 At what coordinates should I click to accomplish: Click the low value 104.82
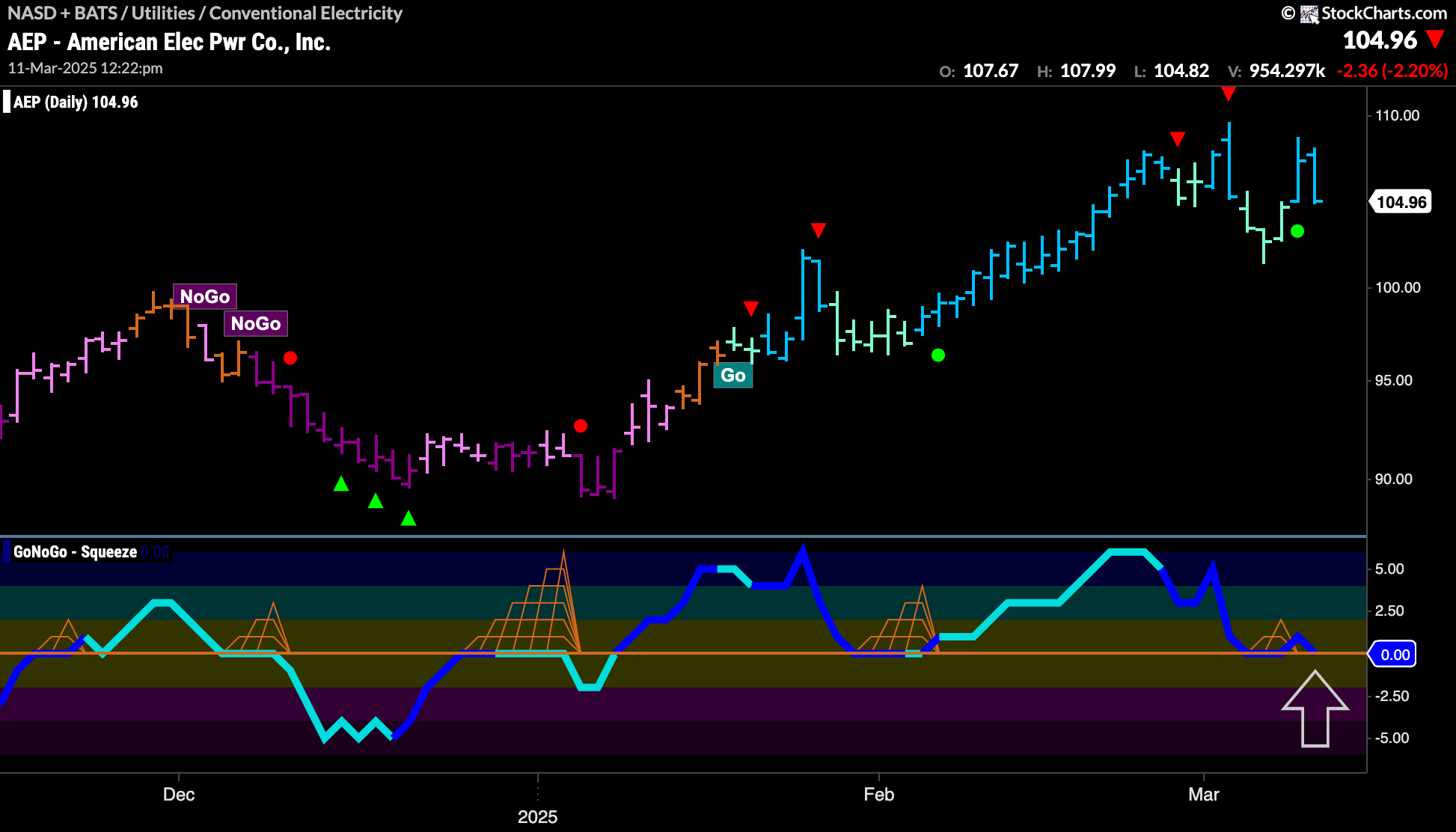coord(1181,71)
